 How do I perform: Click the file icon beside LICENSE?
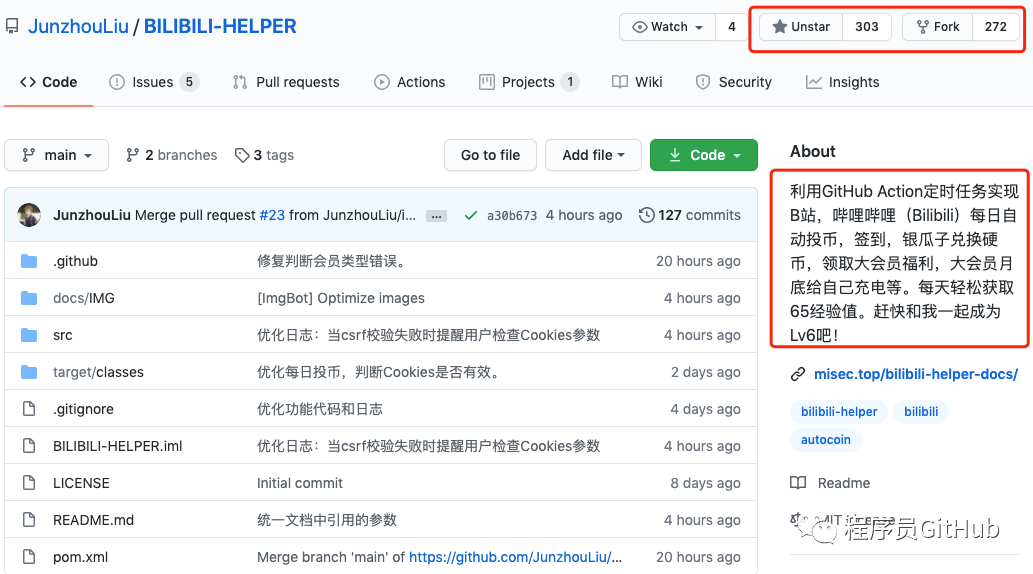coord(29,483)
